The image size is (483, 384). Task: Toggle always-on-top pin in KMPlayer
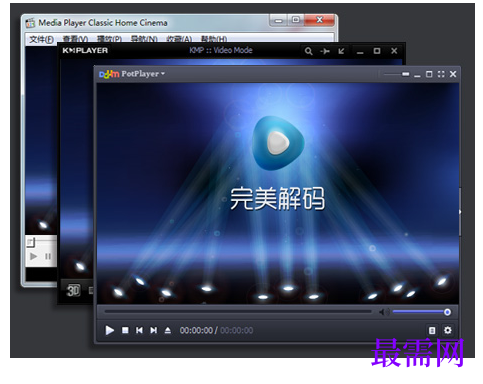click(x=325, y=51)
